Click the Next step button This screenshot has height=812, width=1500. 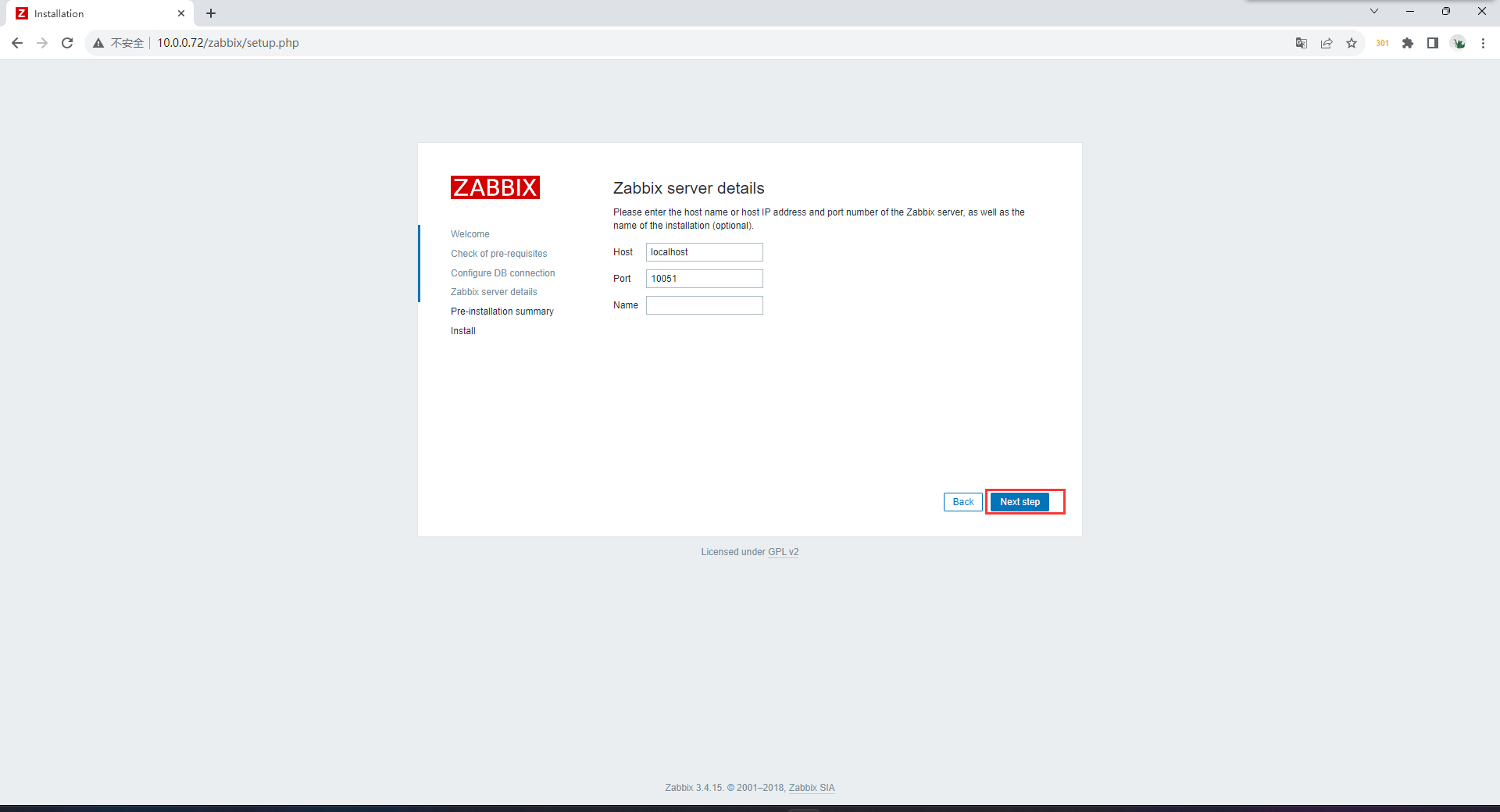tap(1020, 502)
